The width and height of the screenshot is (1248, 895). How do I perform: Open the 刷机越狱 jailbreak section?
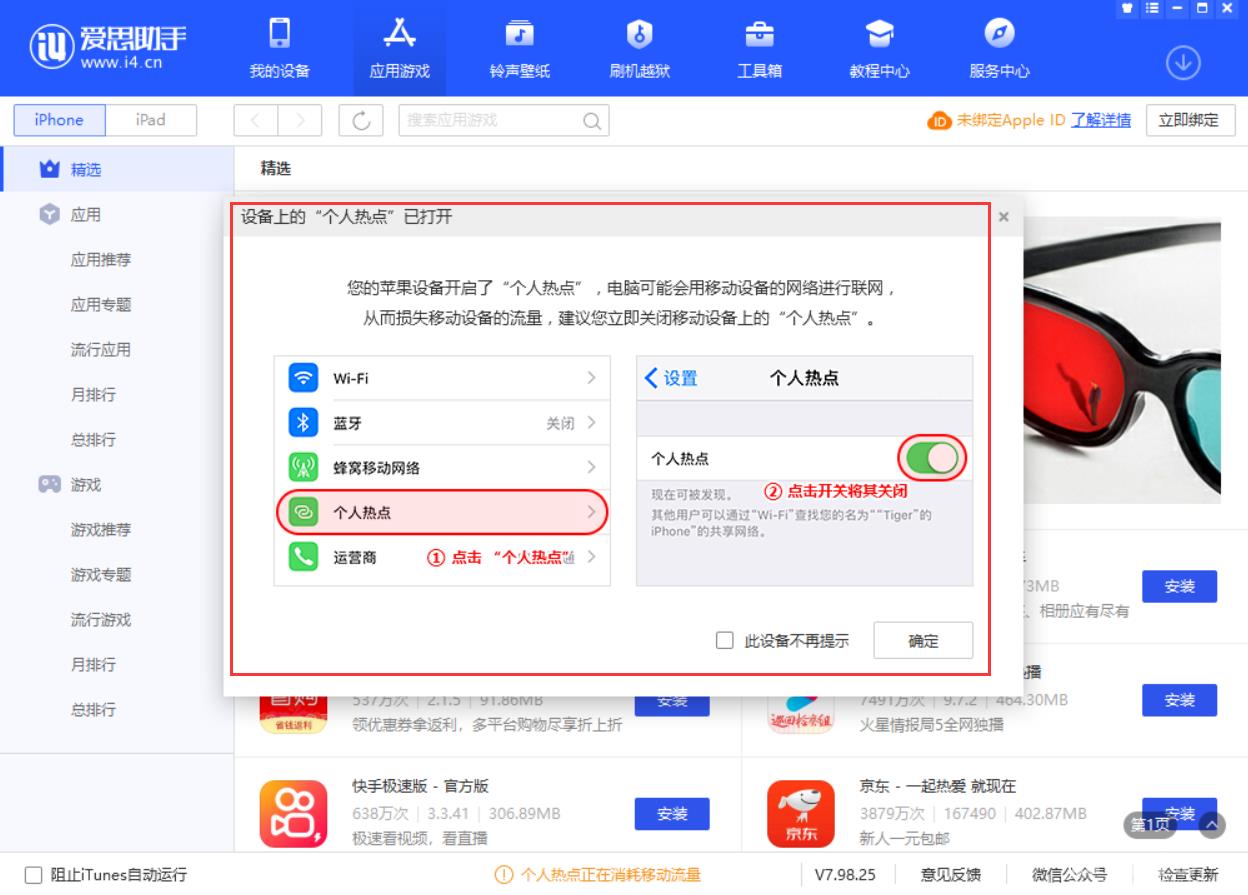click(x=638, y=47)
